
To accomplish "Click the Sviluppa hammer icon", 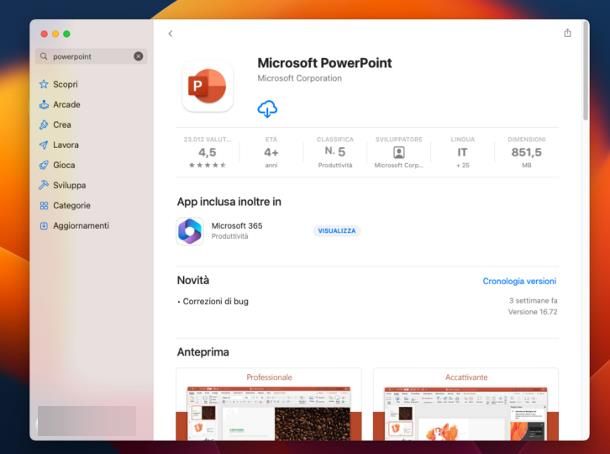I will [x=44, y=185].
